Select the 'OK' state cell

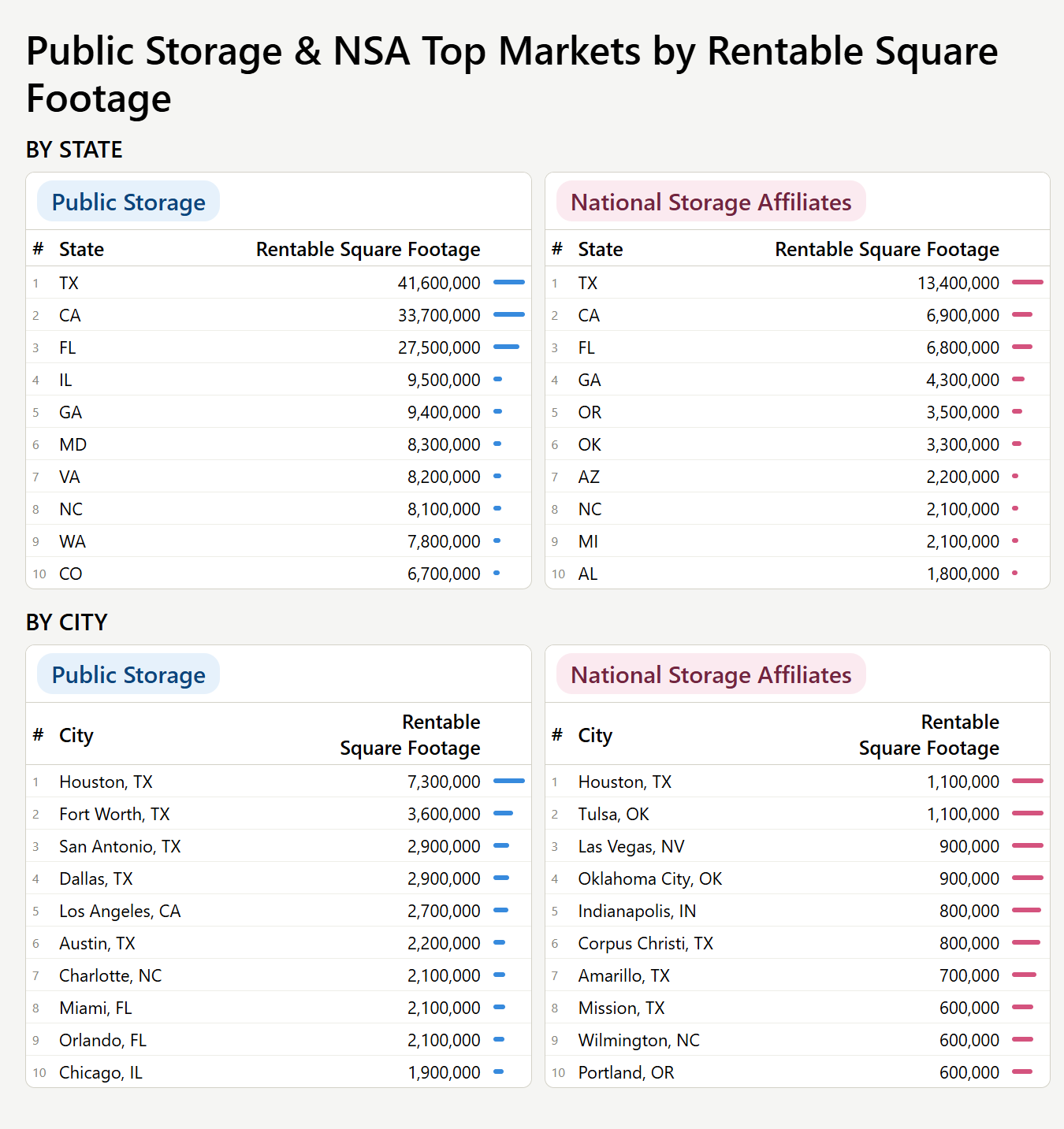click(x=590, y=444)
